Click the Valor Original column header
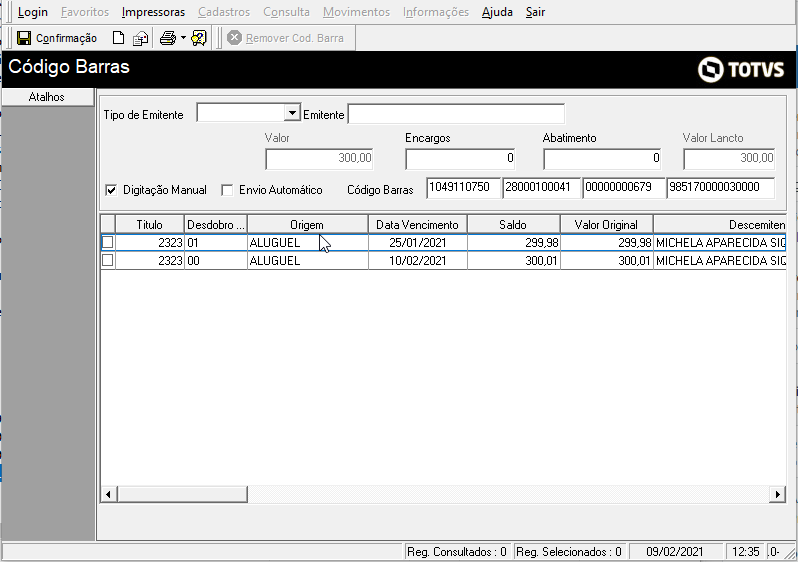The width and height of the screenshot is (798, 562). (x=607, y=224)
